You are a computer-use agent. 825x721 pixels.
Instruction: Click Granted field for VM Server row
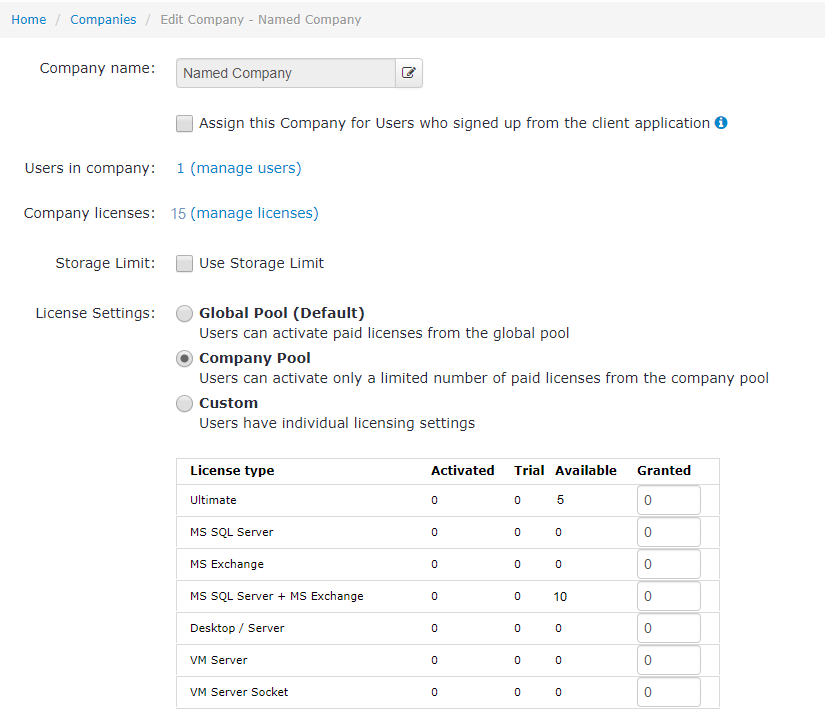coord(669,660)
